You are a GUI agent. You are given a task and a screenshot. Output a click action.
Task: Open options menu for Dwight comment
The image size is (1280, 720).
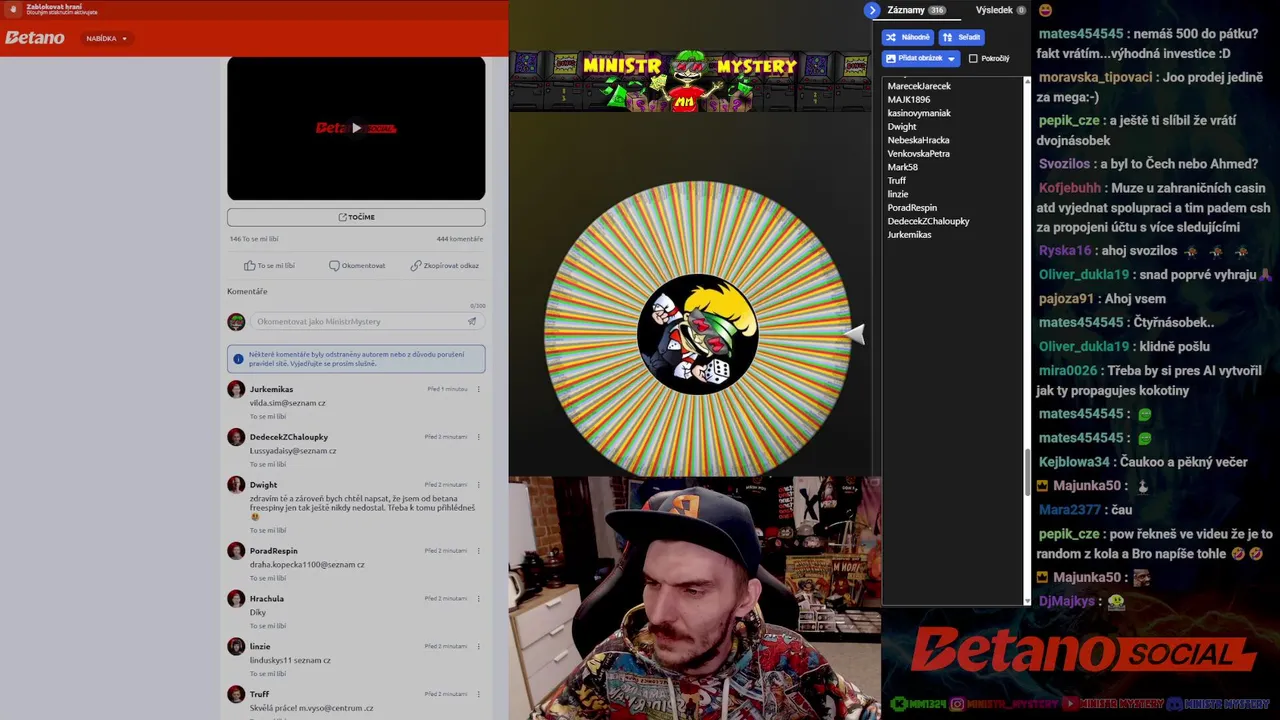click(x=479, y=485)
